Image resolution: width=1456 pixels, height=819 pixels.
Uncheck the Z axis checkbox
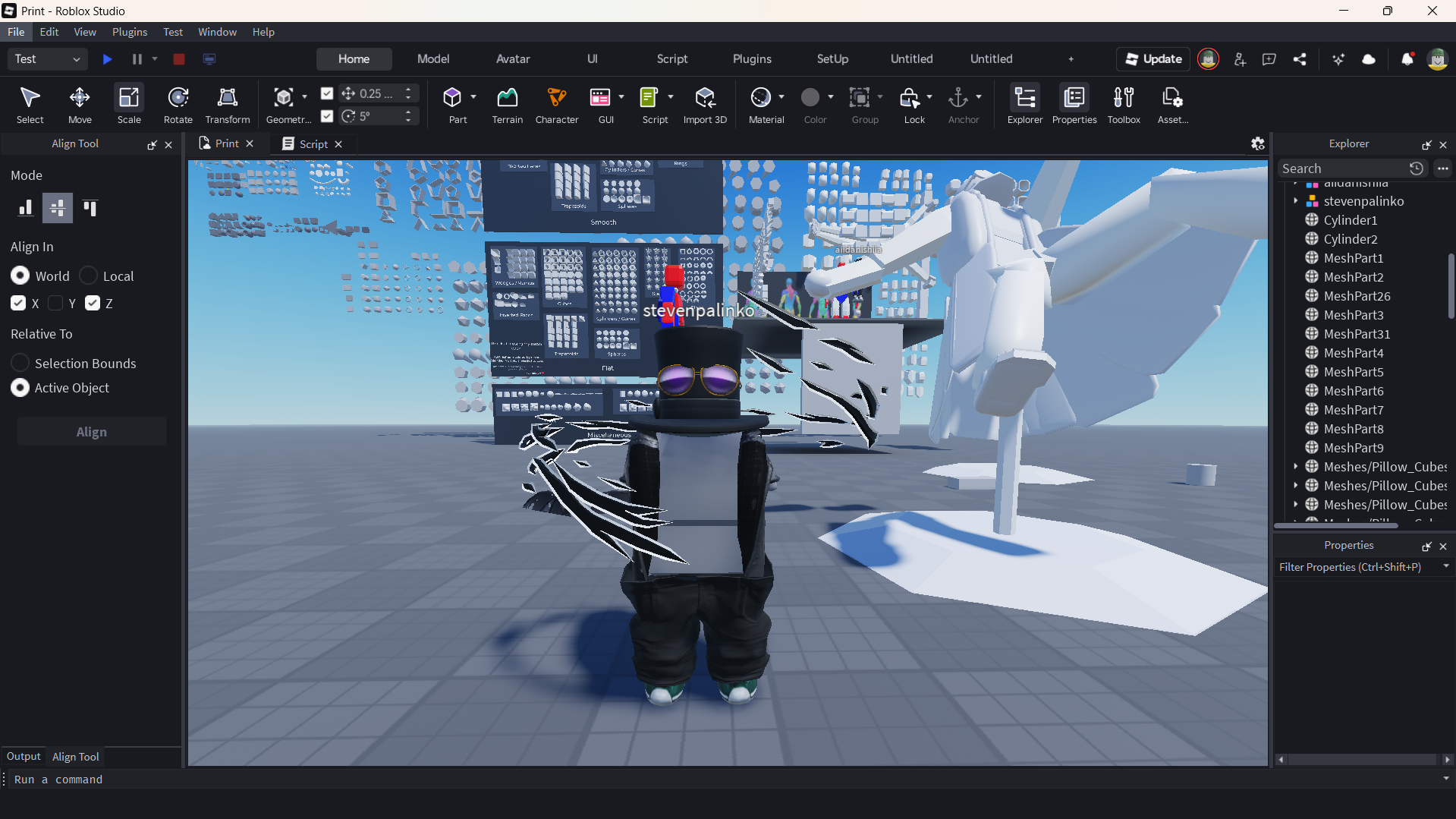click(x=93, y=303)
